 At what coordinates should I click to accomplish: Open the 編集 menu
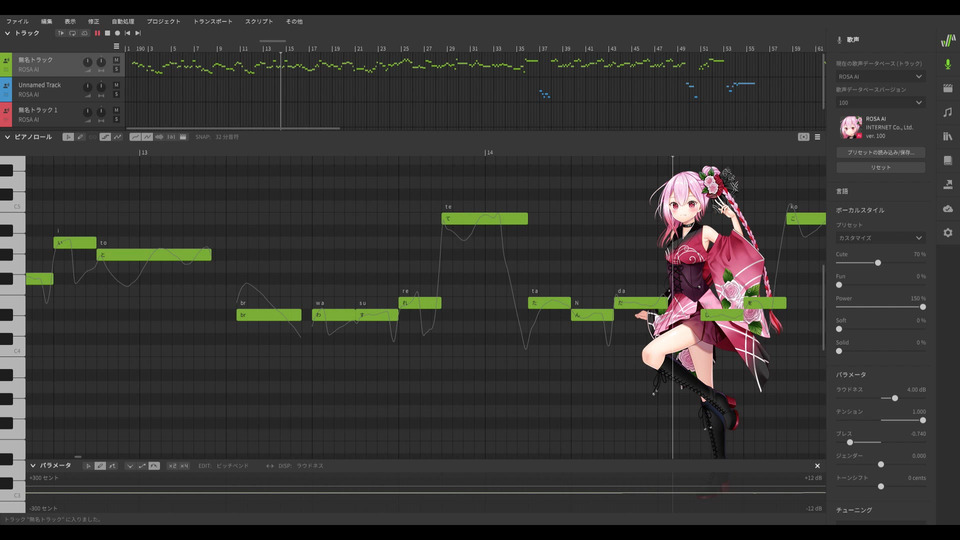point(47,21)
